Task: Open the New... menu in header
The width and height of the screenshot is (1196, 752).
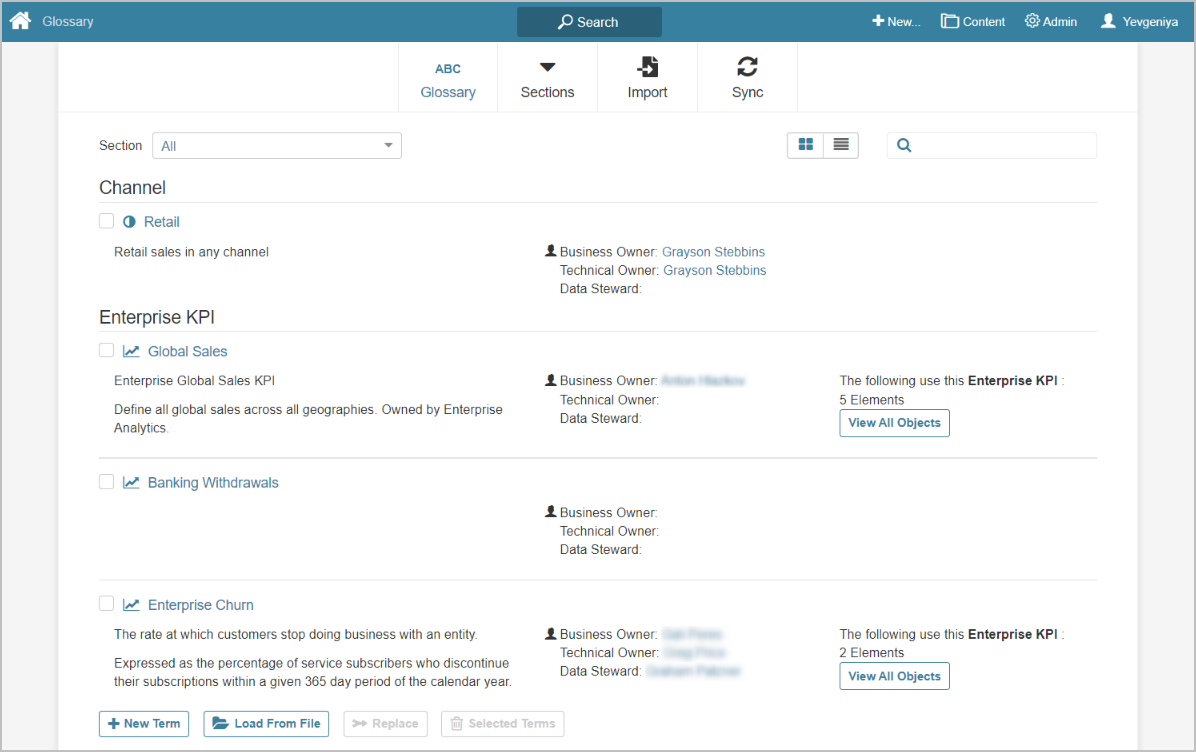Action: coord(896,21)
